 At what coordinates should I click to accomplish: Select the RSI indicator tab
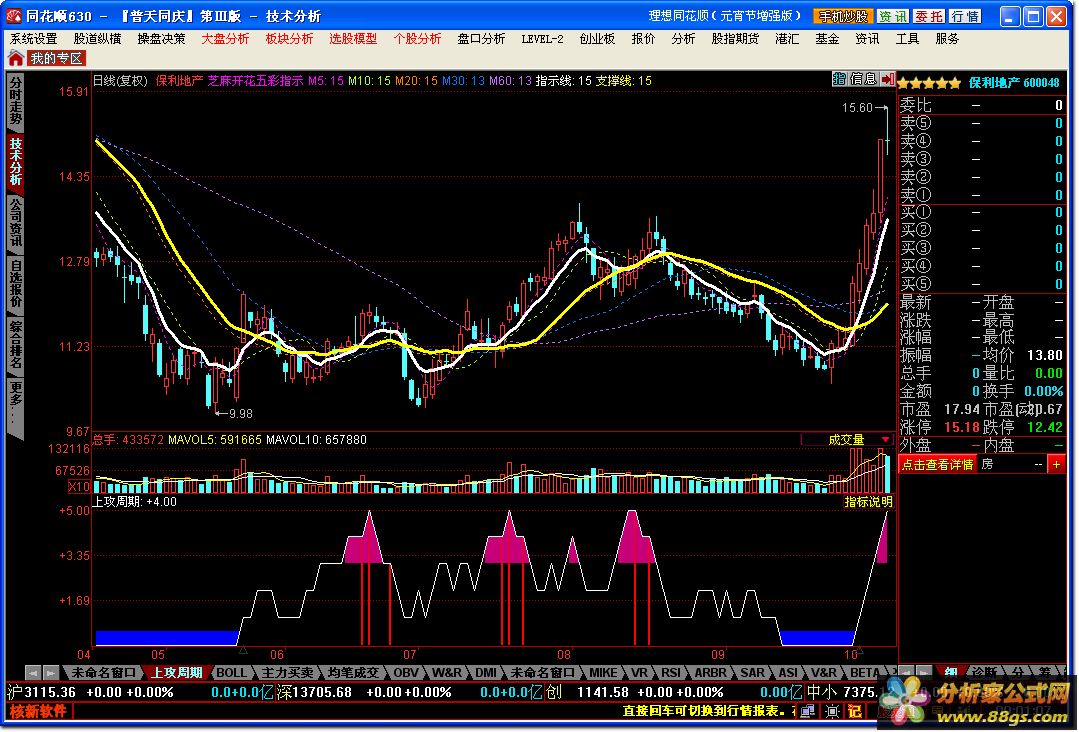click(670, 673)
